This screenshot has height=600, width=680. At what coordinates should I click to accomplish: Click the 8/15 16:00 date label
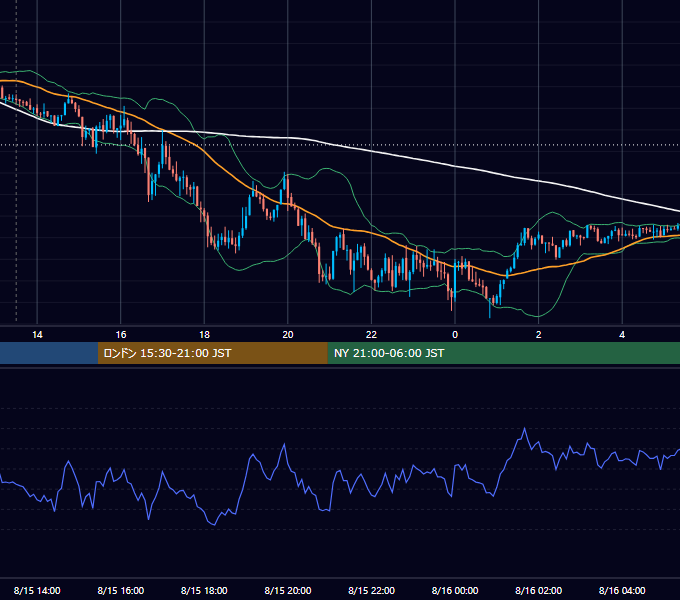pyautogui.click(x=121, y=590)
